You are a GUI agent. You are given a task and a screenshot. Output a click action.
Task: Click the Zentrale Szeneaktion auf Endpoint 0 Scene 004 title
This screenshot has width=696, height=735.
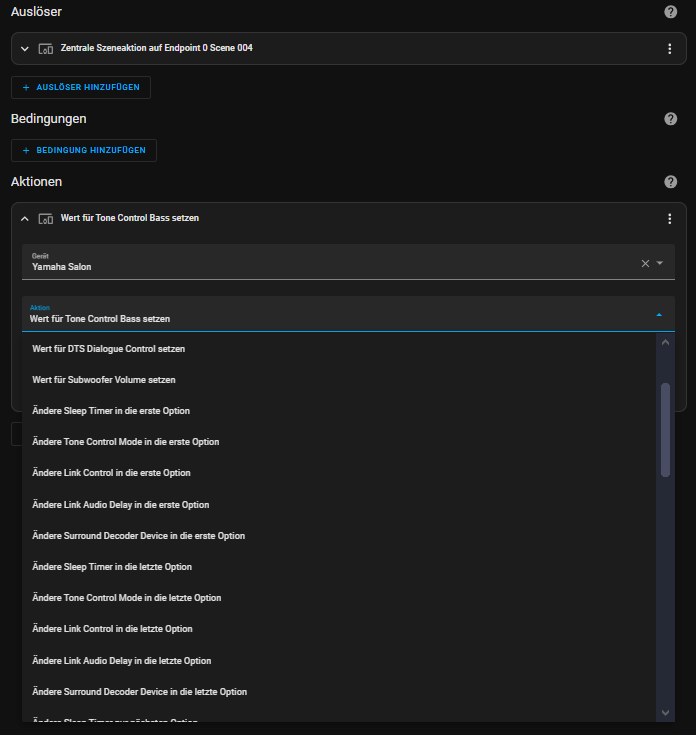157,48
